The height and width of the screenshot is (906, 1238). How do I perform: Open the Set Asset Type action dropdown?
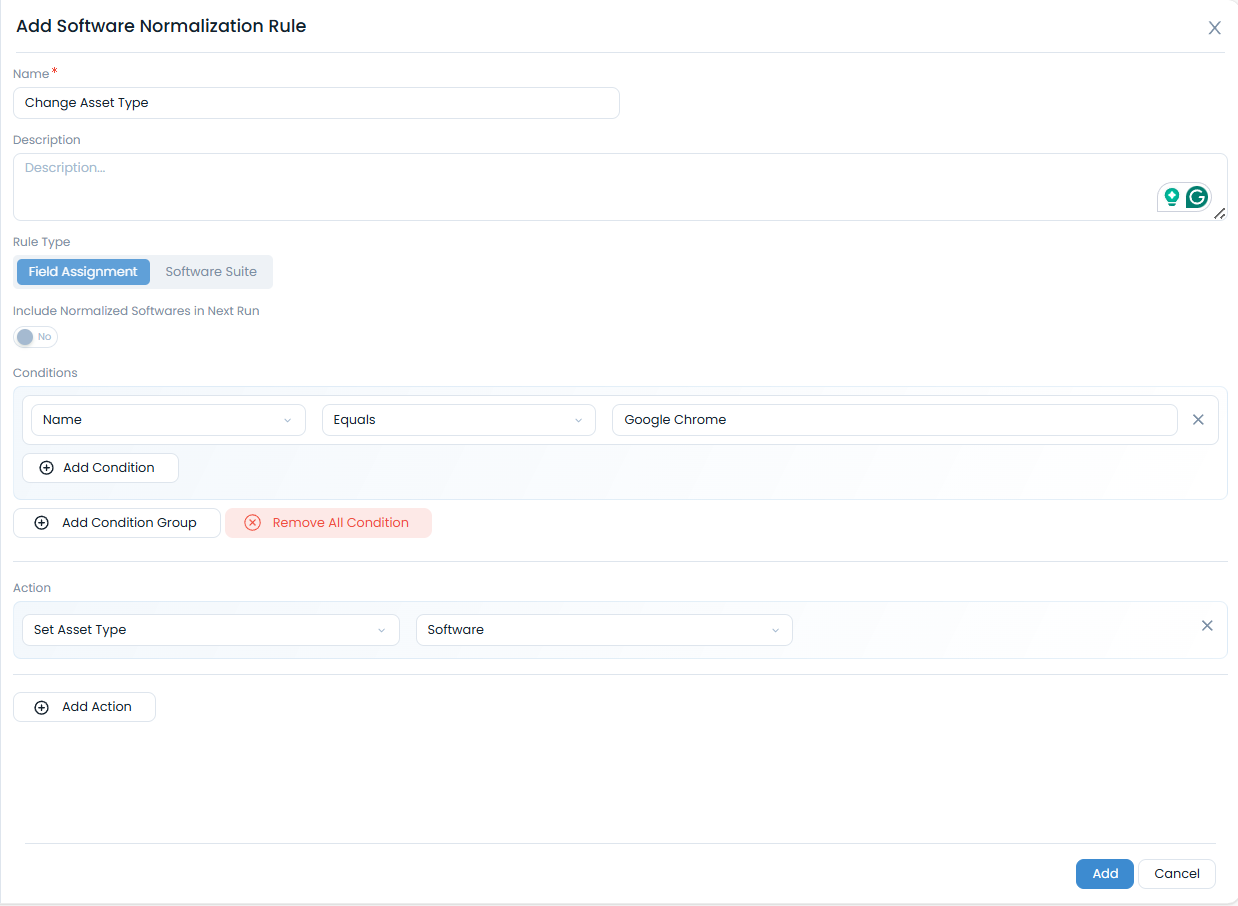pos(210,630)
